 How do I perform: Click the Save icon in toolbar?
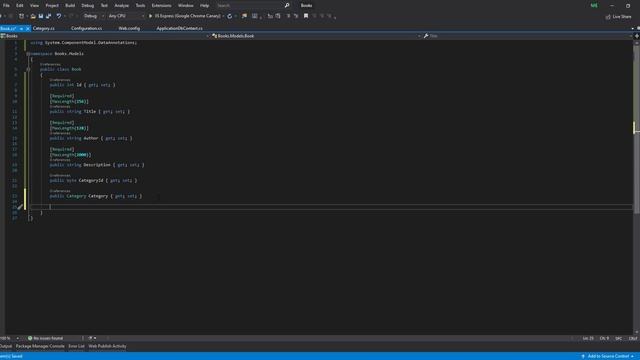click(41, 16)
